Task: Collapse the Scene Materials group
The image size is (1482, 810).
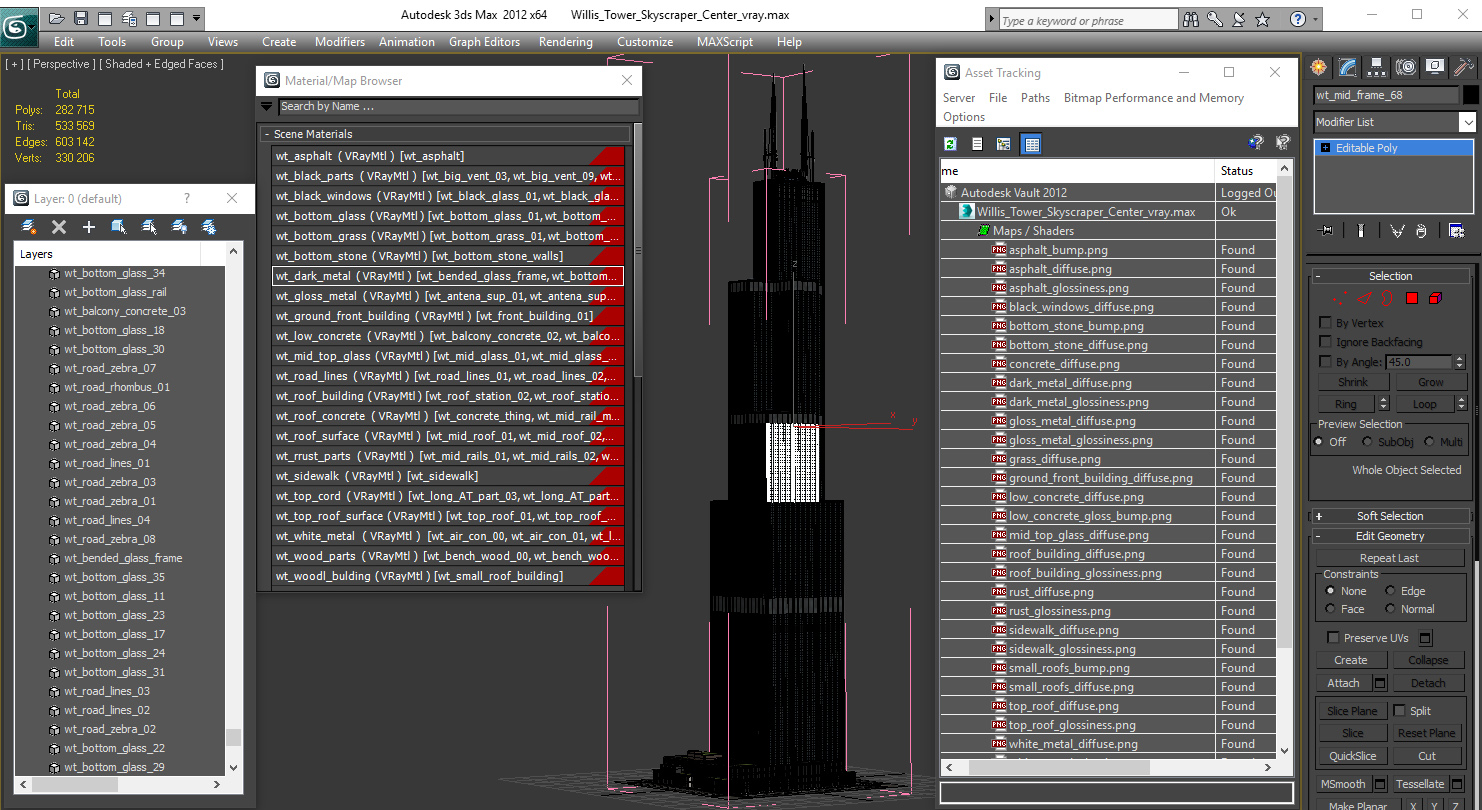Action: click(x=267, y=134)
